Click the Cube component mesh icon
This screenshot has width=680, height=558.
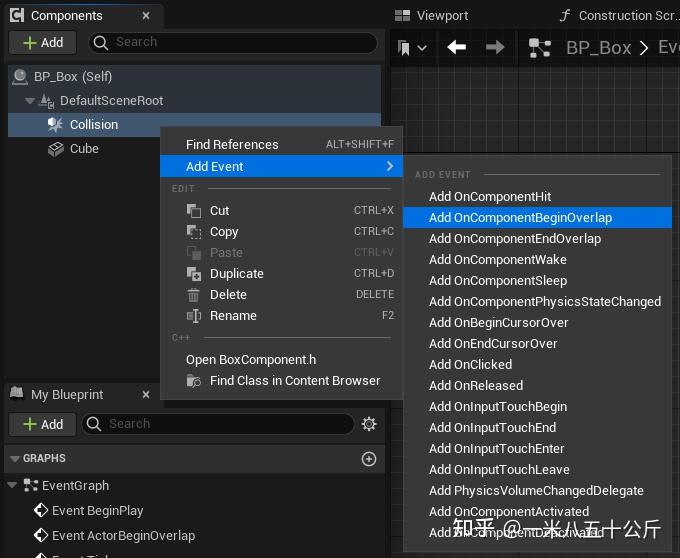pos(56,149)
